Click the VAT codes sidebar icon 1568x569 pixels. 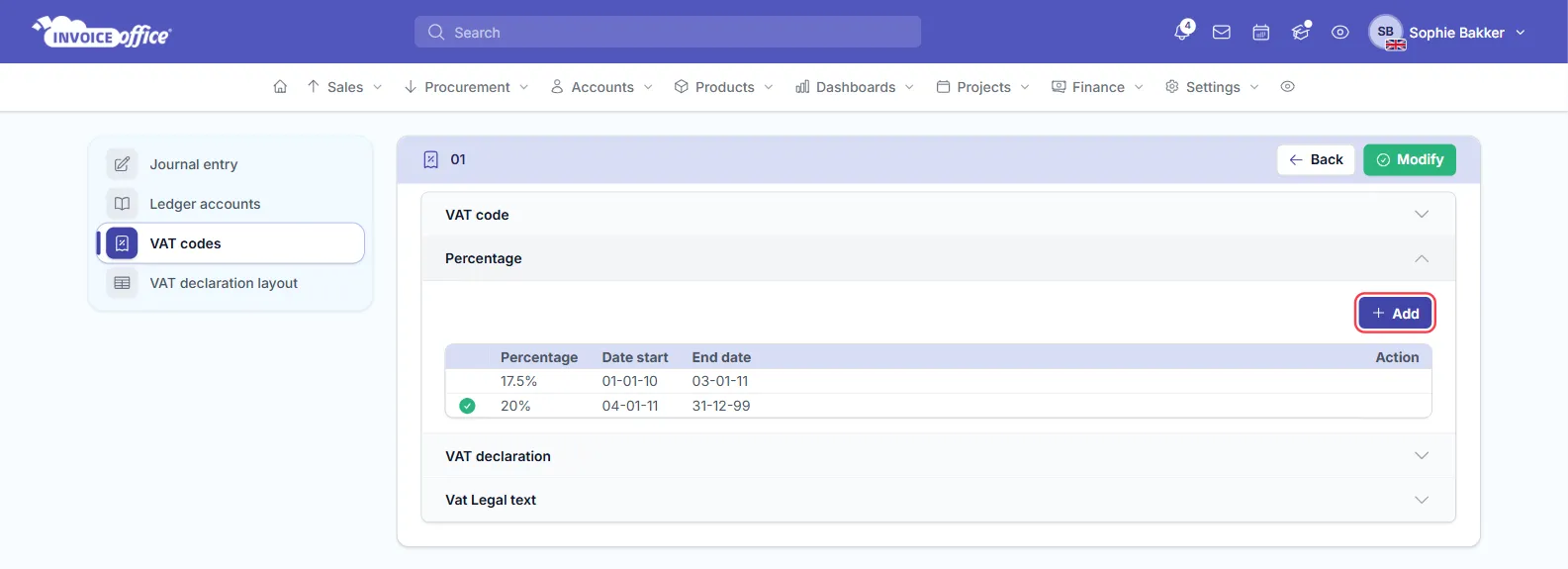coord(122,243)
